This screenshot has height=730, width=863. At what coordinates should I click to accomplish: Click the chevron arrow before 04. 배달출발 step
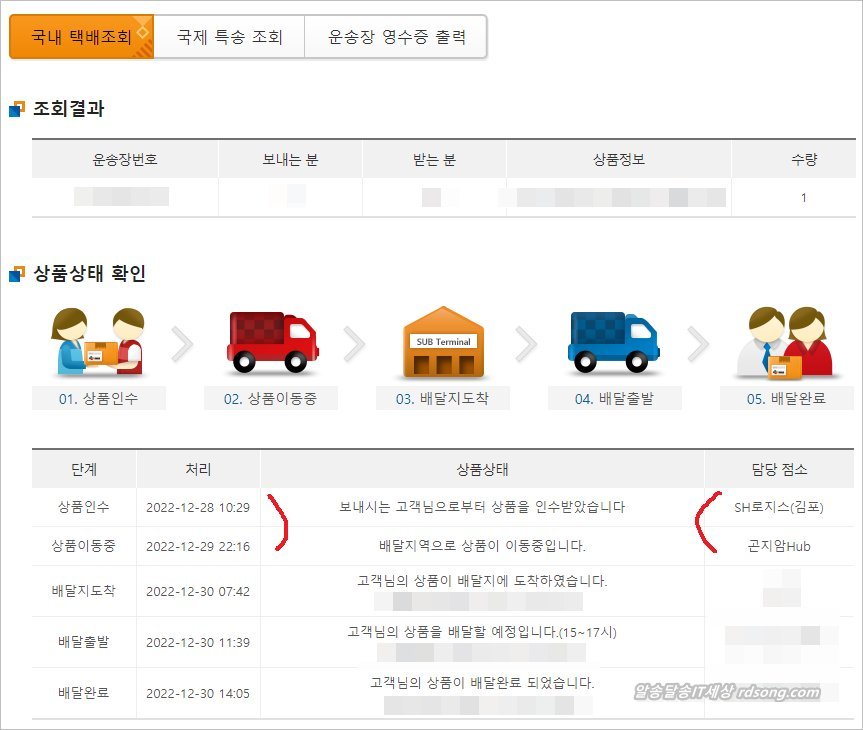click(x=527, y=343)
